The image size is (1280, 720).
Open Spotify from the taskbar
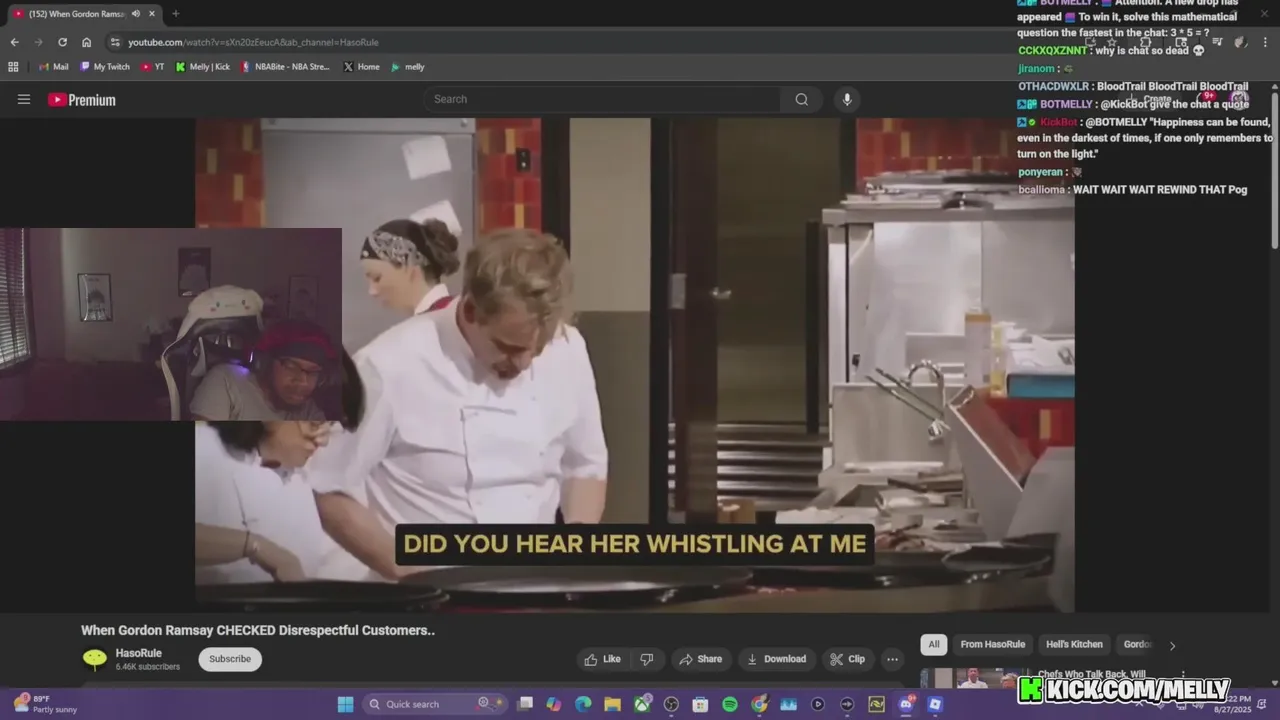(x=730, y=704)
